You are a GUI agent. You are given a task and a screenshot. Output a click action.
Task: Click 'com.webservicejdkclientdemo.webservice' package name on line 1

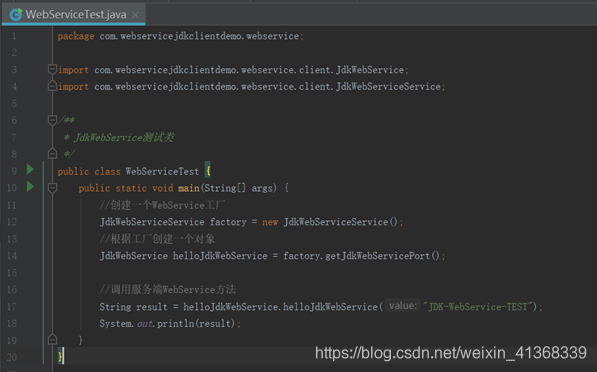[199, 36]
